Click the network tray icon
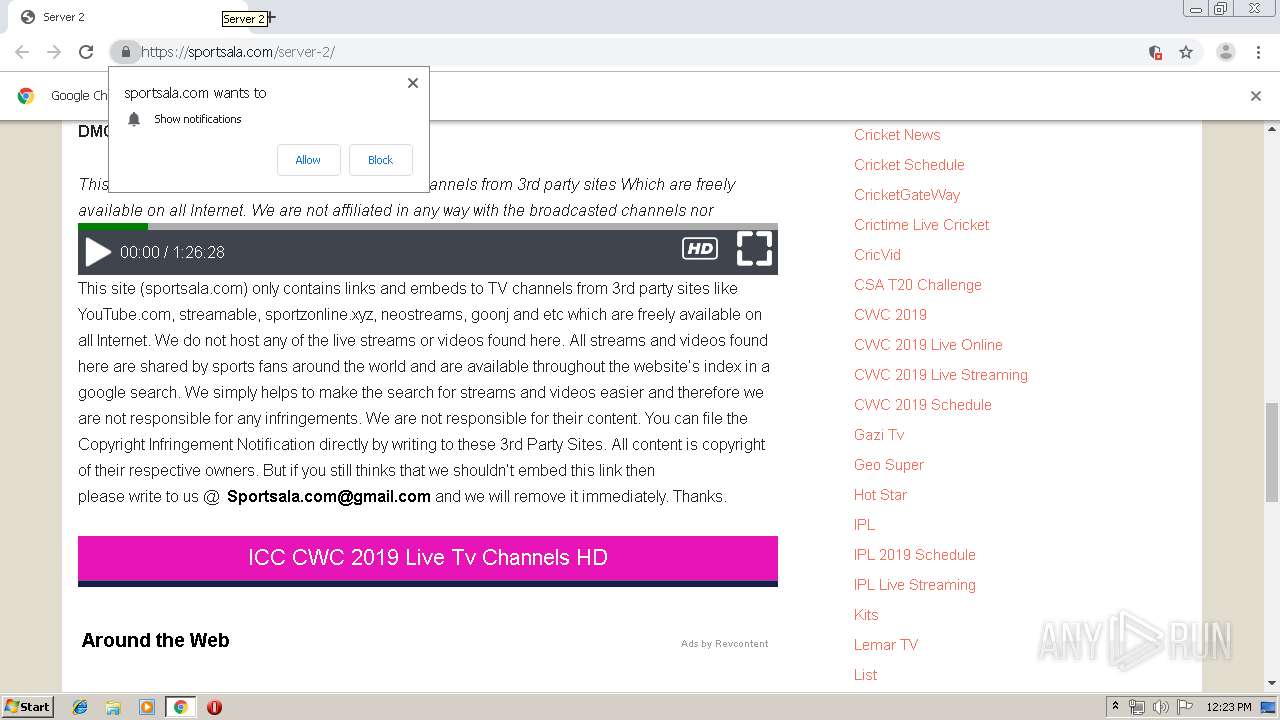Viewport: 1280px width, 720px height. point(1137,707)
